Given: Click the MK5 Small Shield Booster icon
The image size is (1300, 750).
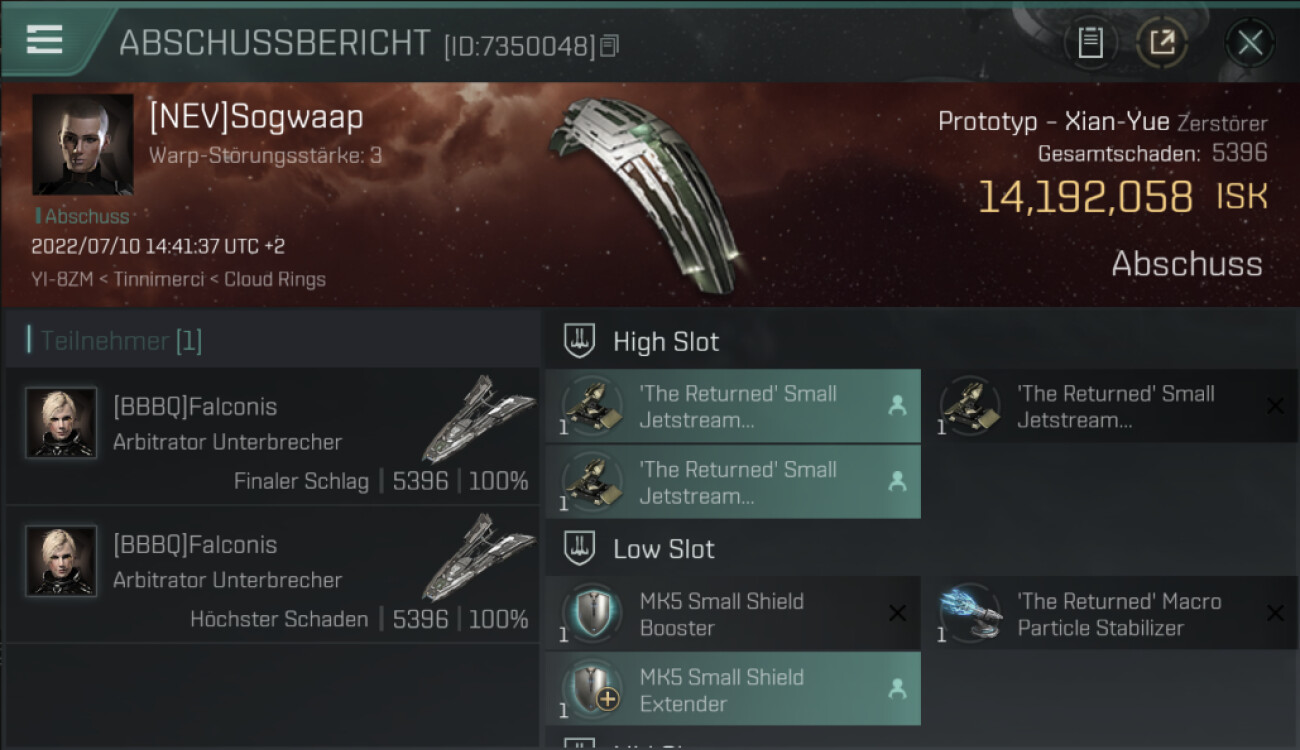Looking at the screenshot, I should coord(590,613).
